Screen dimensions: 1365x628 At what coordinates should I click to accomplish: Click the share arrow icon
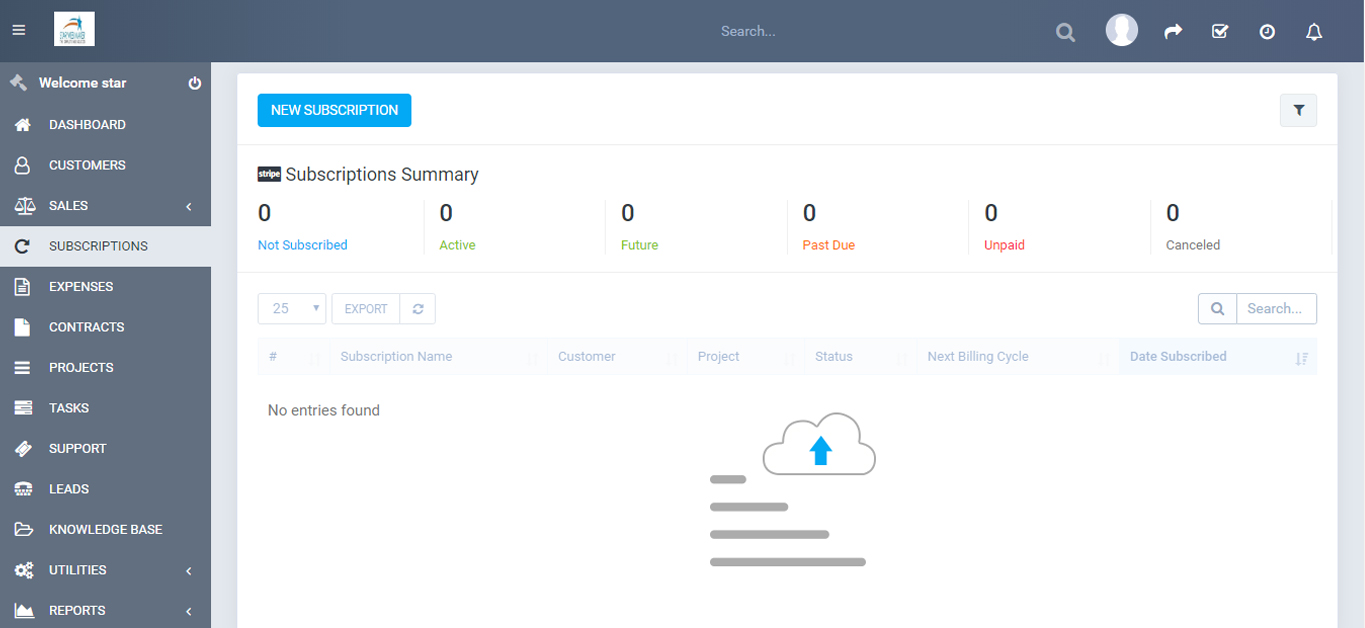click(x=1173, y=32)
